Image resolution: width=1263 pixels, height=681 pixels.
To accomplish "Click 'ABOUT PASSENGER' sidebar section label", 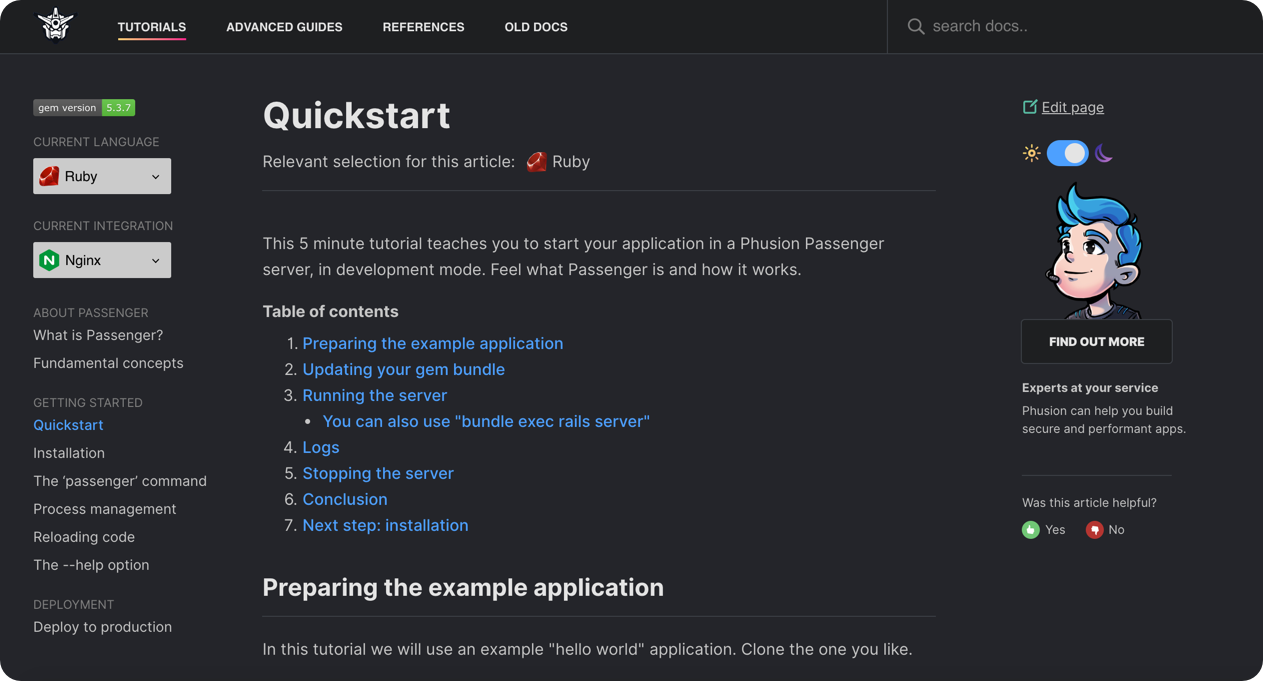I will pyautogui.click(x=90, y=313).
